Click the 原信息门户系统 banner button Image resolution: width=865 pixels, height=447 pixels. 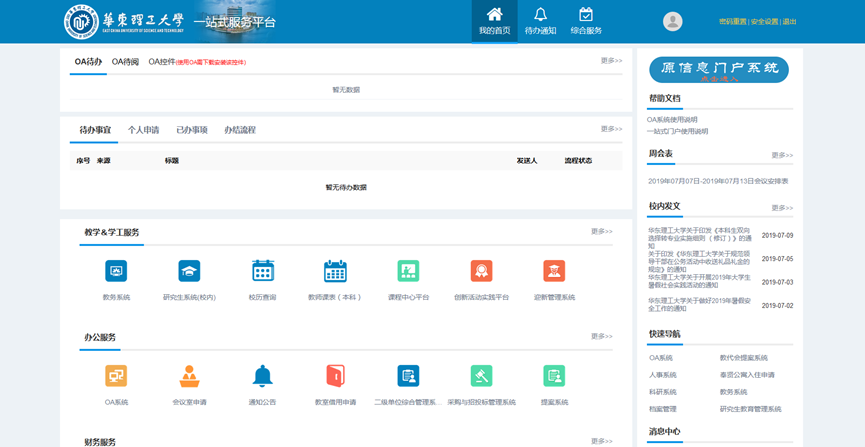coord(719,70)
